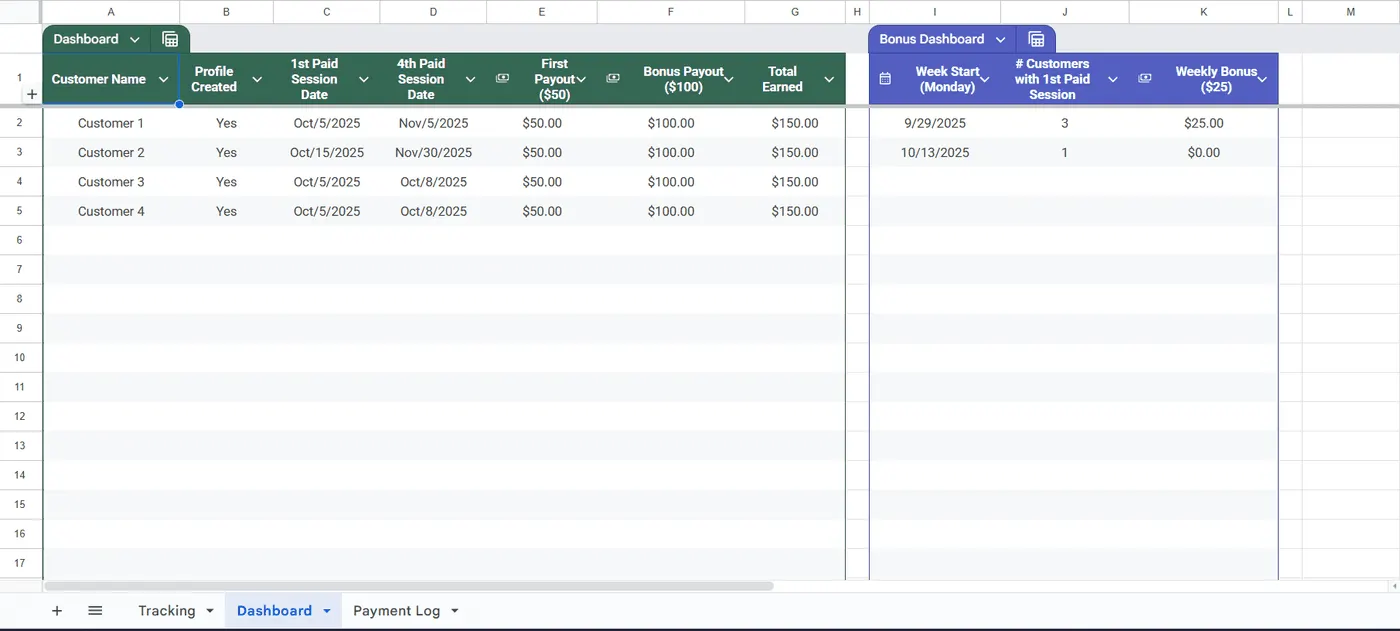Viewport: 1400px width, 631px height.
Task: Select the Customer 3 cell
Action: click(x=111, y=182)
